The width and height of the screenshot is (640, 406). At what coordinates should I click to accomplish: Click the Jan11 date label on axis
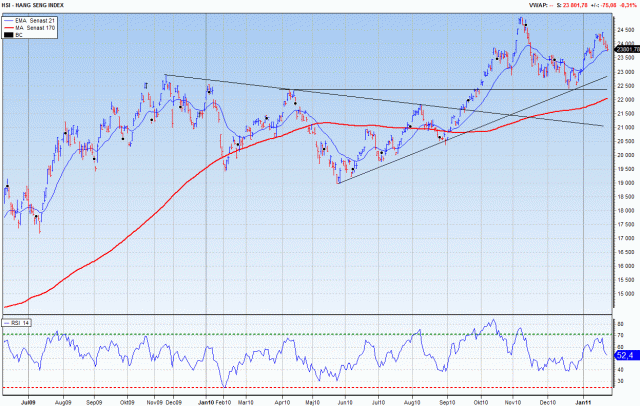(583, 401)
